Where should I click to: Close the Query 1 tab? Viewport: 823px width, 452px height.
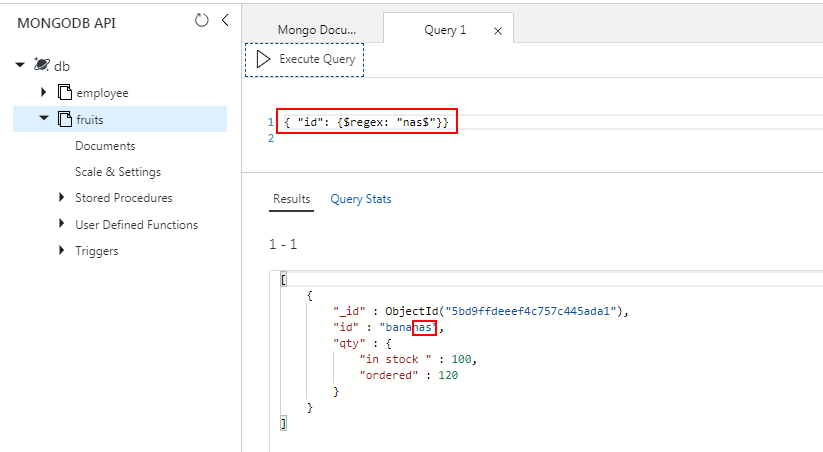tap(498, 31)
